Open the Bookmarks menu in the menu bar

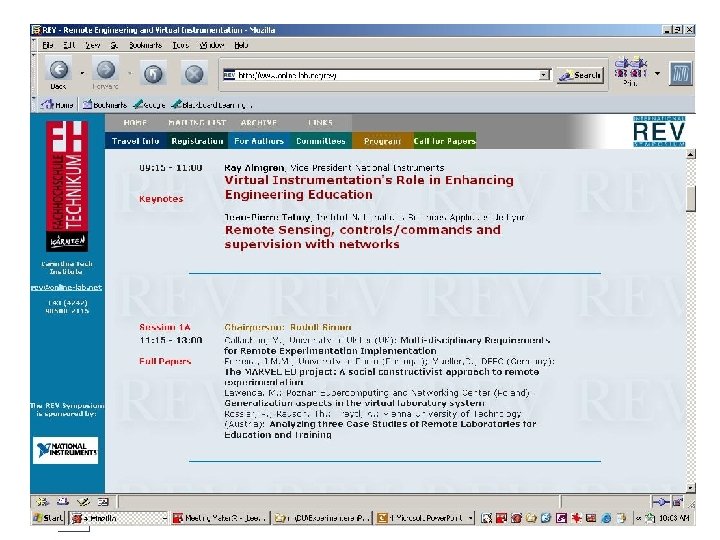coord(145,45)
